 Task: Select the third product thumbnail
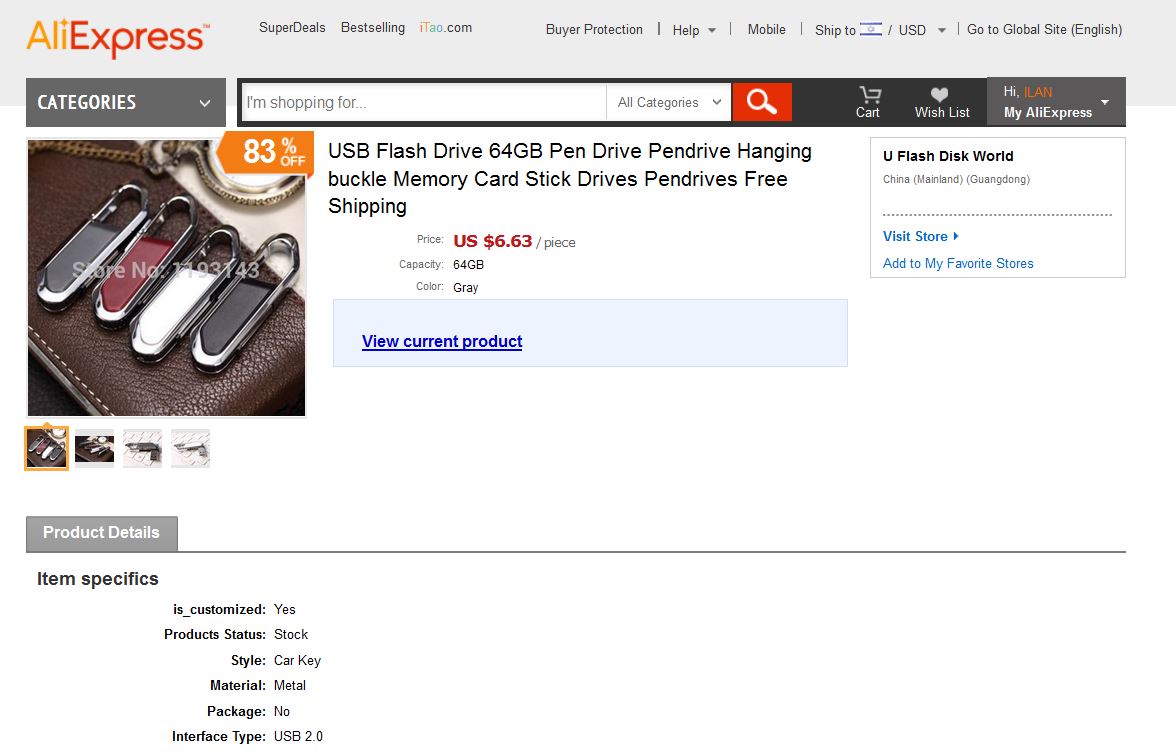(x=142, y=449)
